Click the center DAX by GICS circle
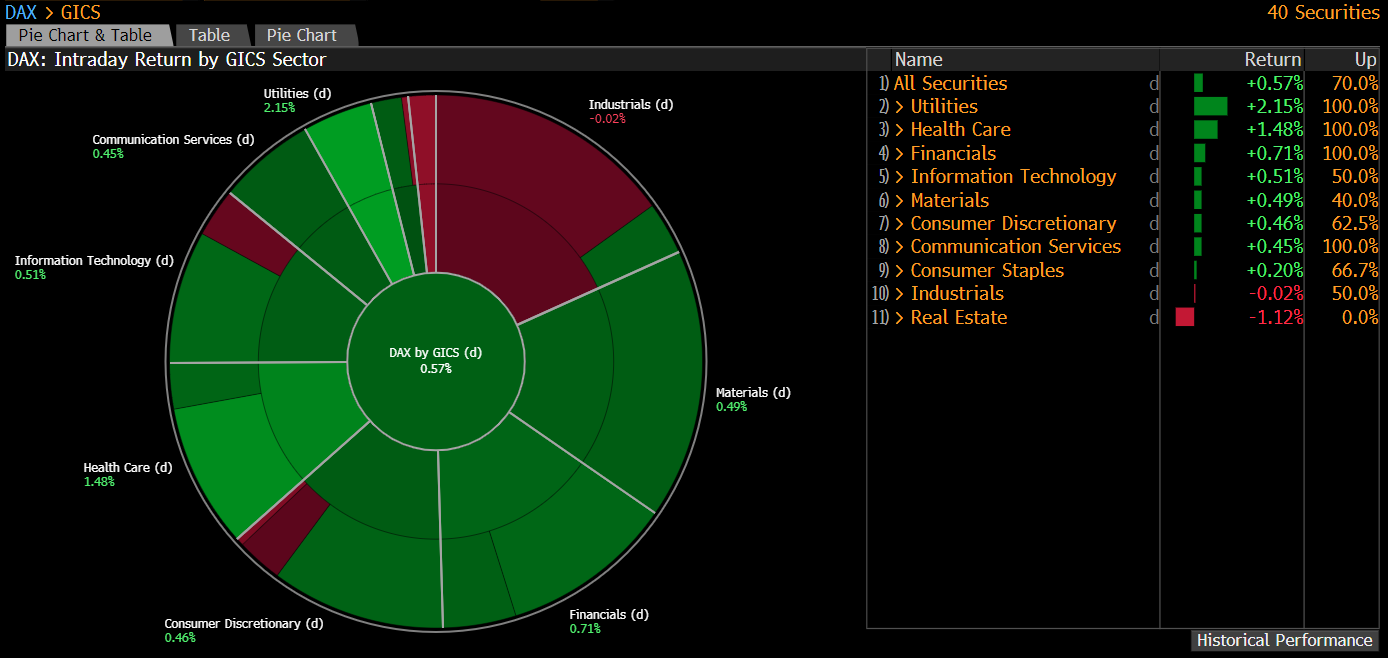Screen dimensions: 1388x658 pos(436,360)
